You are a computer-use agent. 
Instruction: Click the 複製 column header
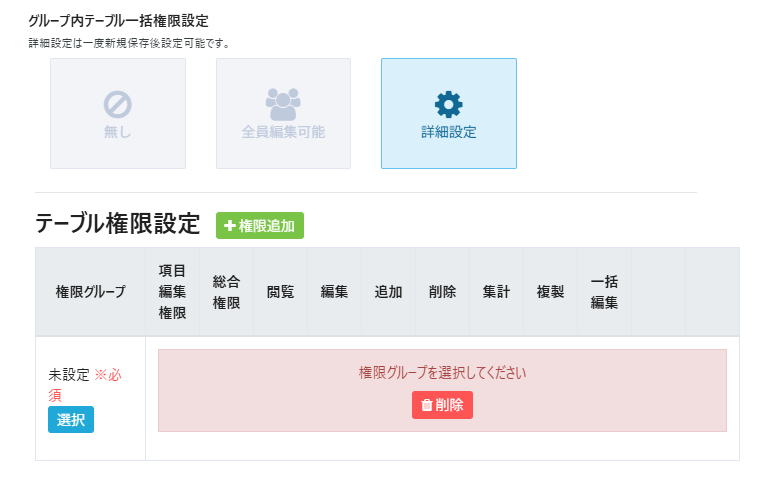point(551,292)
